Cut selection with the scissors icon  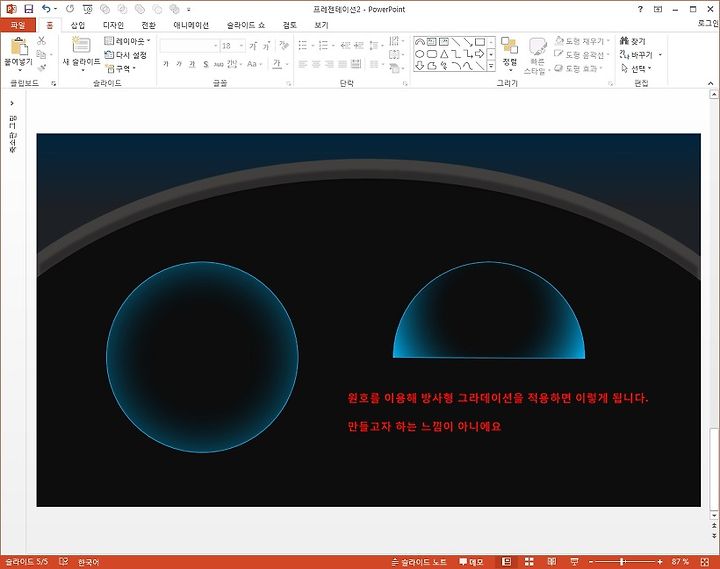pyautogui.click(x=41, y=41)
